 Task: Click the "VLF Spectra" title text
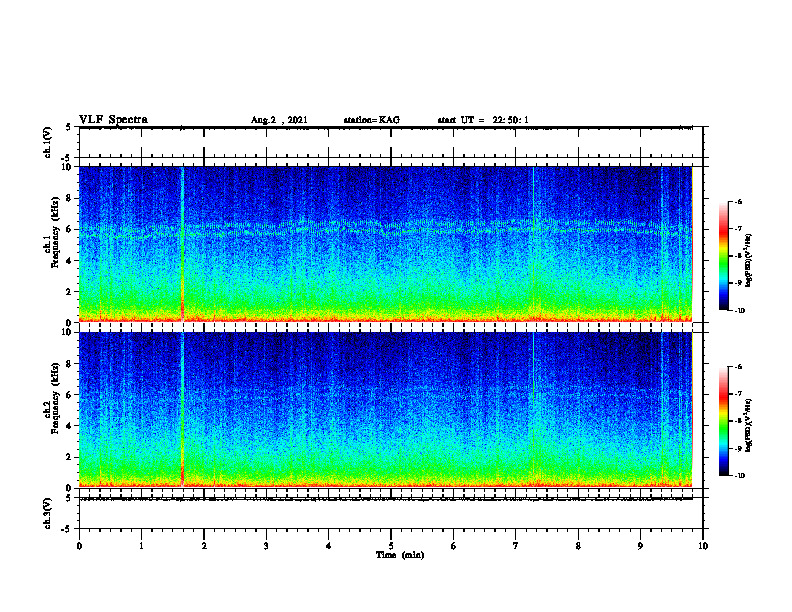113,120
